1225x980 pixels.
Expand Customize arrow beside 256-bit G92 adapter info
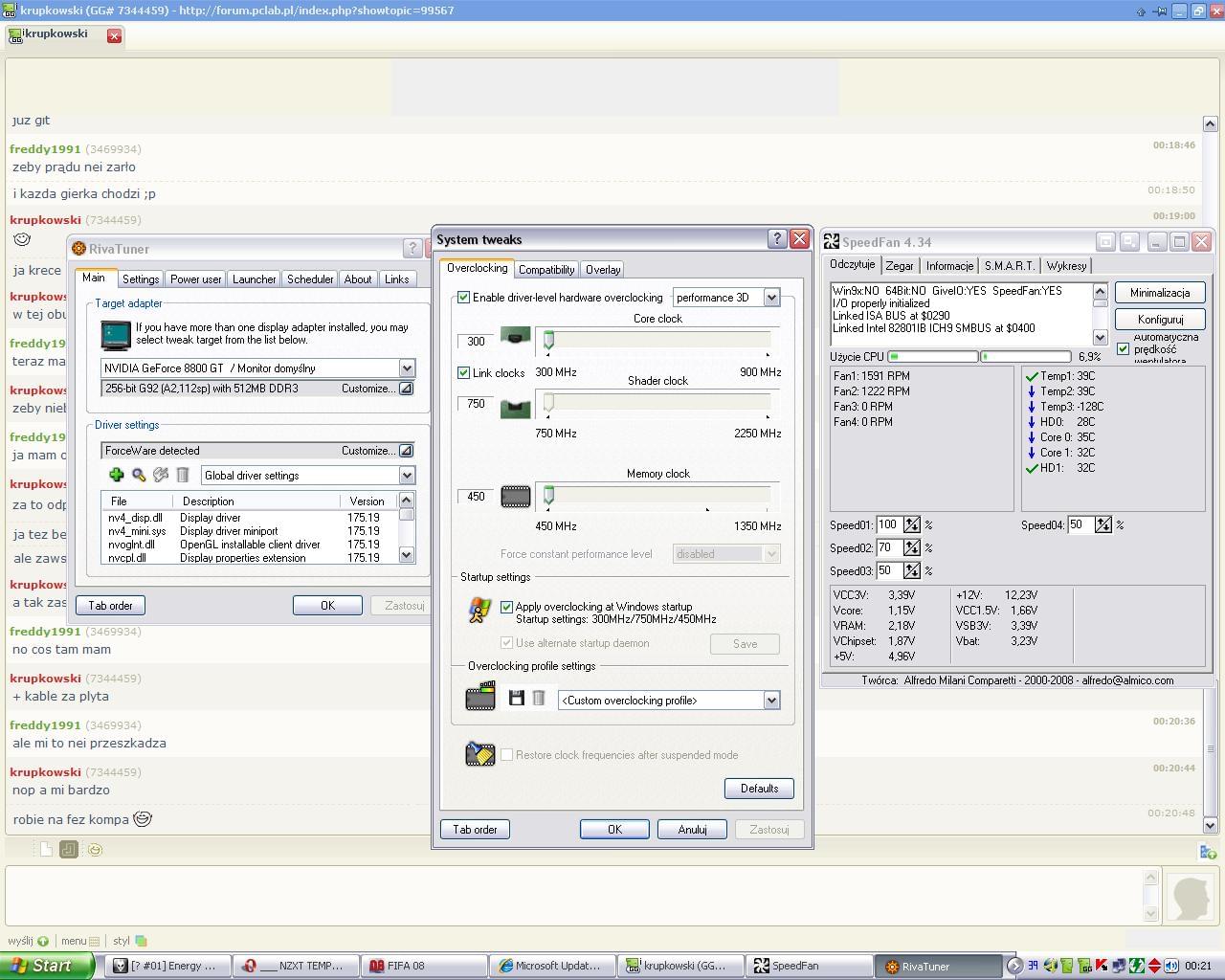coord(406,389)
